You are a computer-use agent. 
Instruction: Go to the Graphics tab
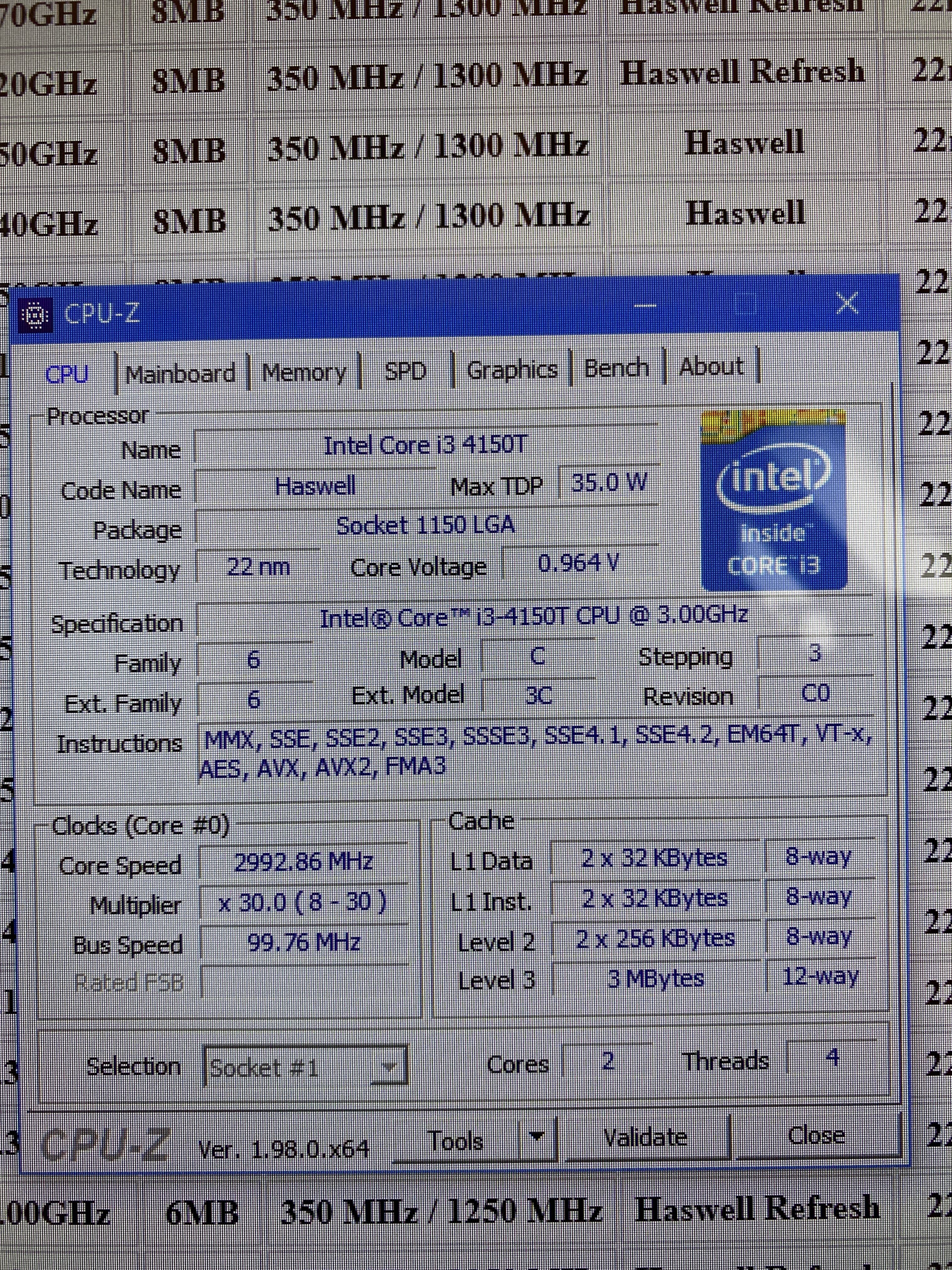512,370
